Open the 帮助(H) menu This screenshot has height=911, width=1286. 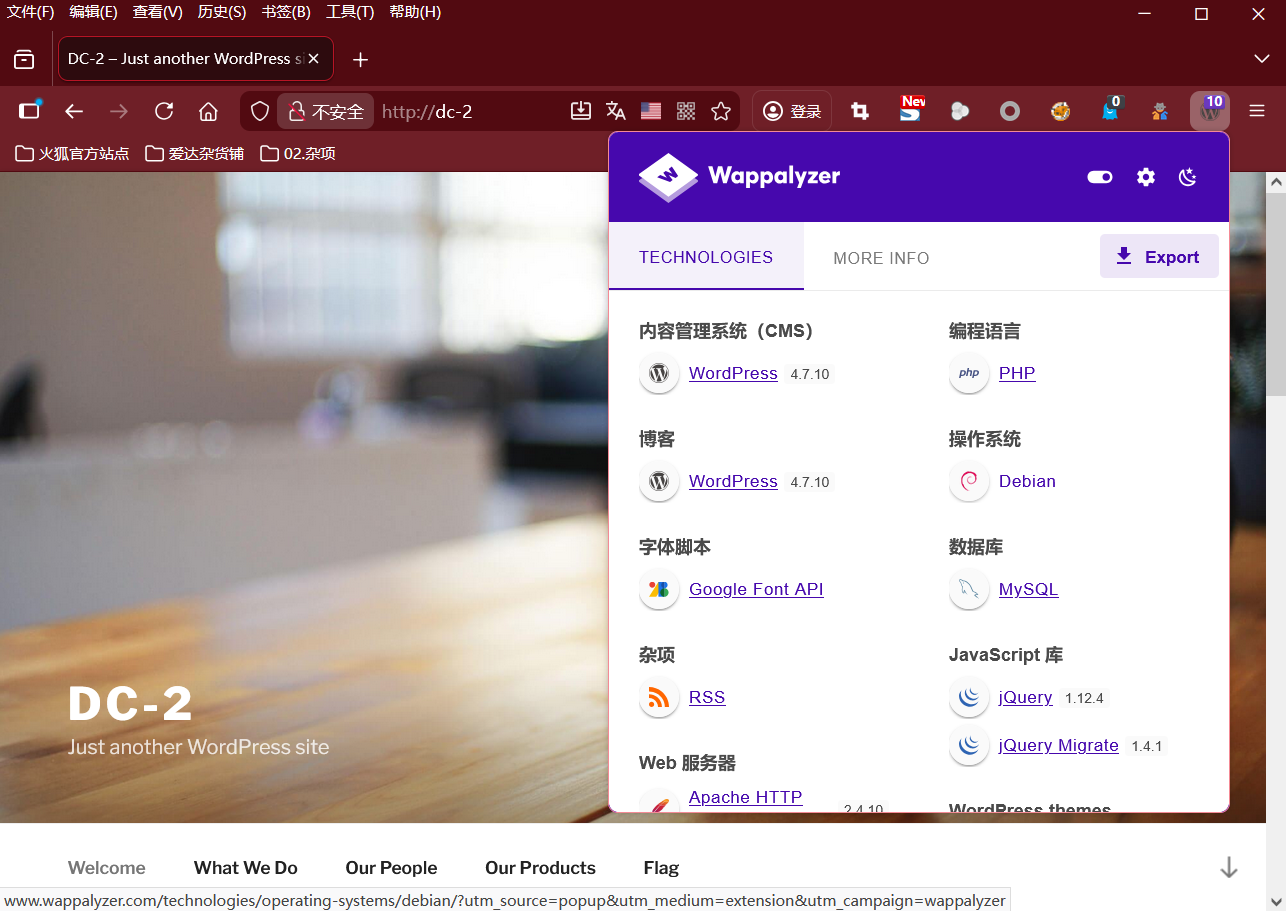(415, 12)
